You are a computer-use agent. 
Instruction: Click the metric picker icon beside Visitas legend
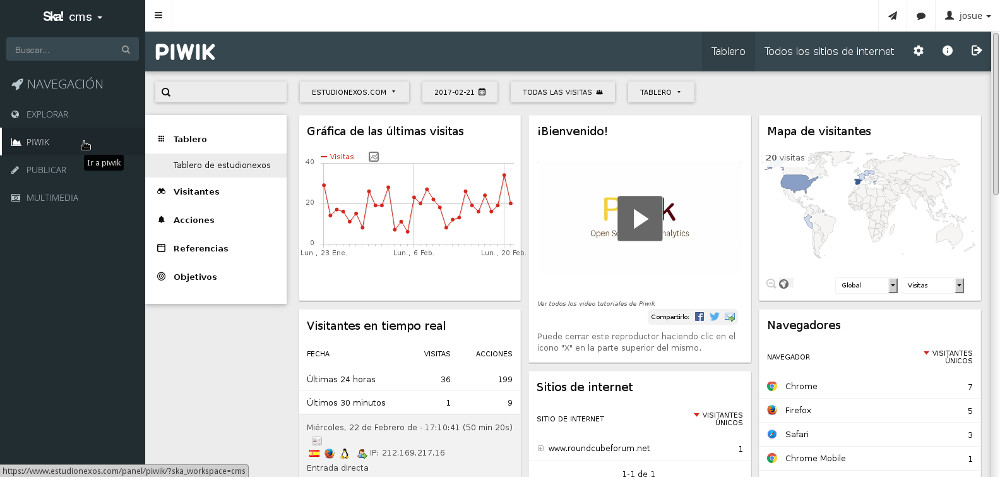click(374, 156)
